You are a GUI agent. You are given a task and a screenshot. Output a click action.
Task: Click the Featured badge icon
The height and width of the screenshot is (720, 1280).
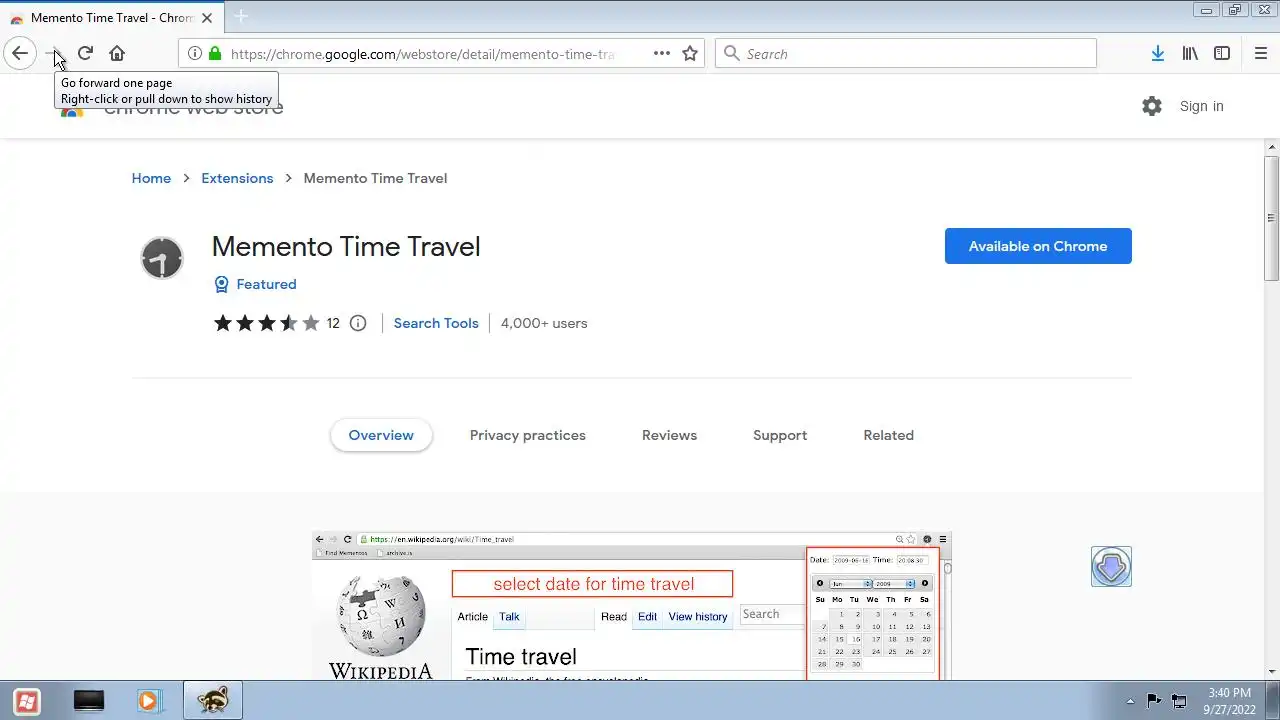click(222, 284)
